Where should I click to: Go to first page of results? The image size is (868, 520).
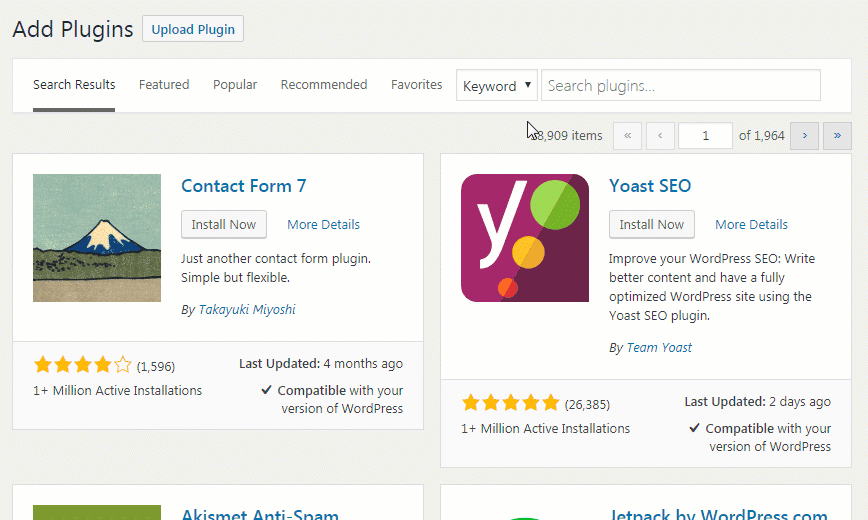(627, 136)
